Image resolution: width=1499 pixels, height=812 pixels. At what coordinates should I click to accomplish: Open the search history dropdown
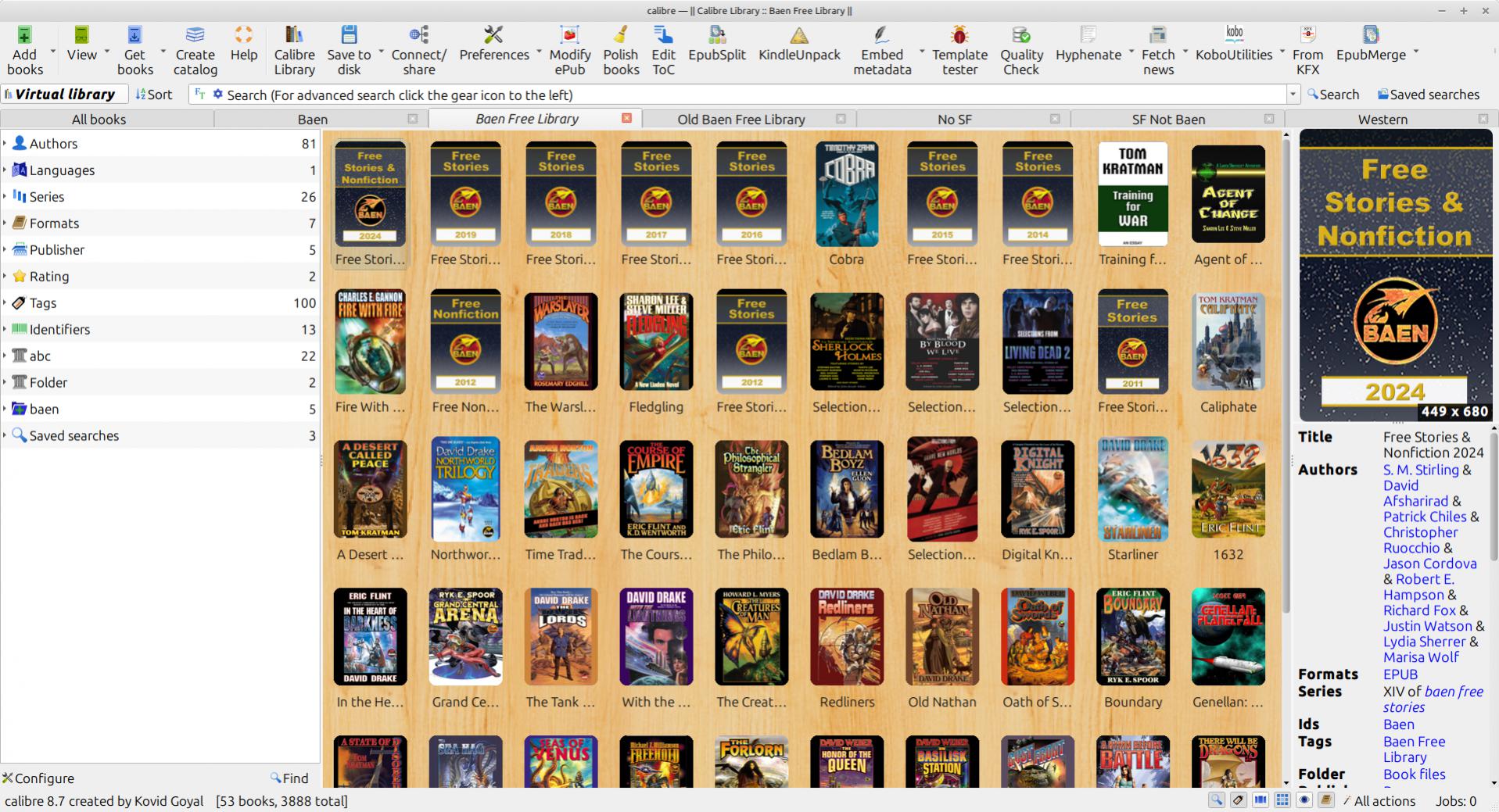click(x=1293, y=95)
